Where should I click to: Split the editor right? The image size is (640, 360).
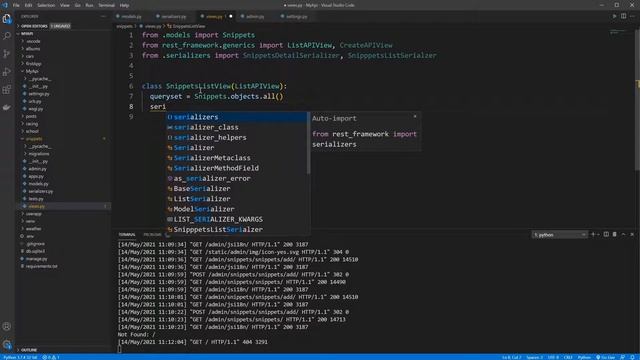(623, 16)
